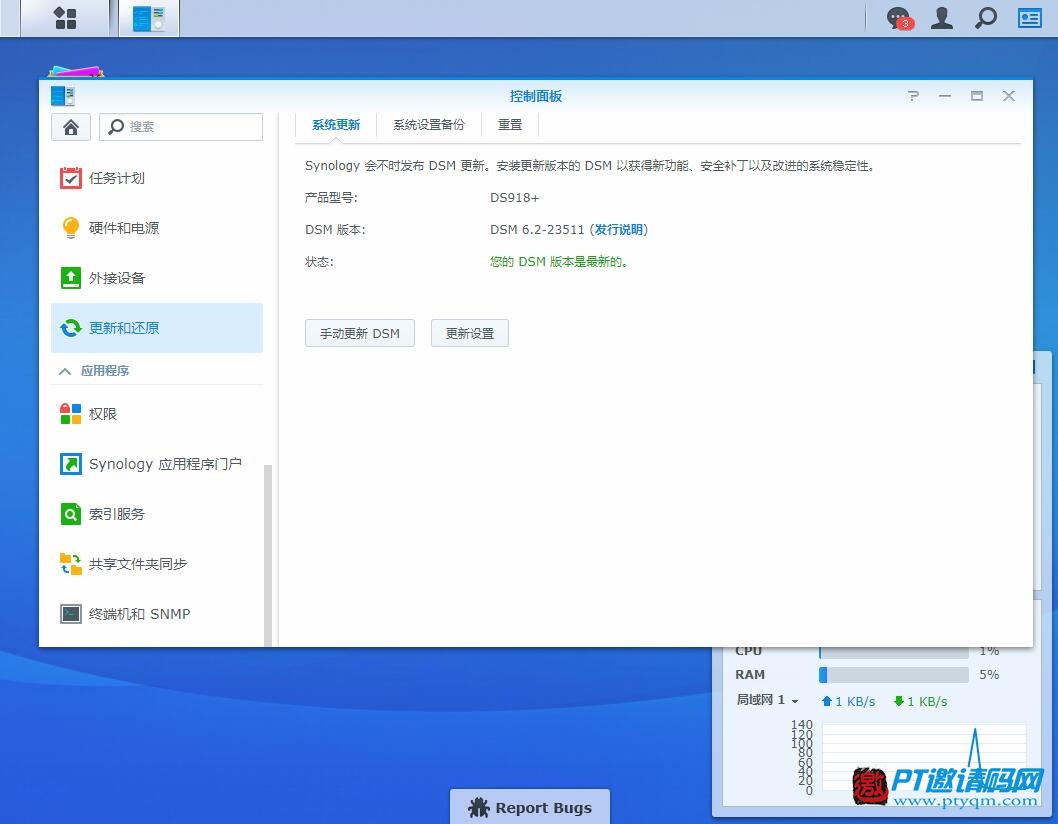Screen dimensions: 1058x824
Task: Select 更新和还原 in sidebar
Action: 157,328
